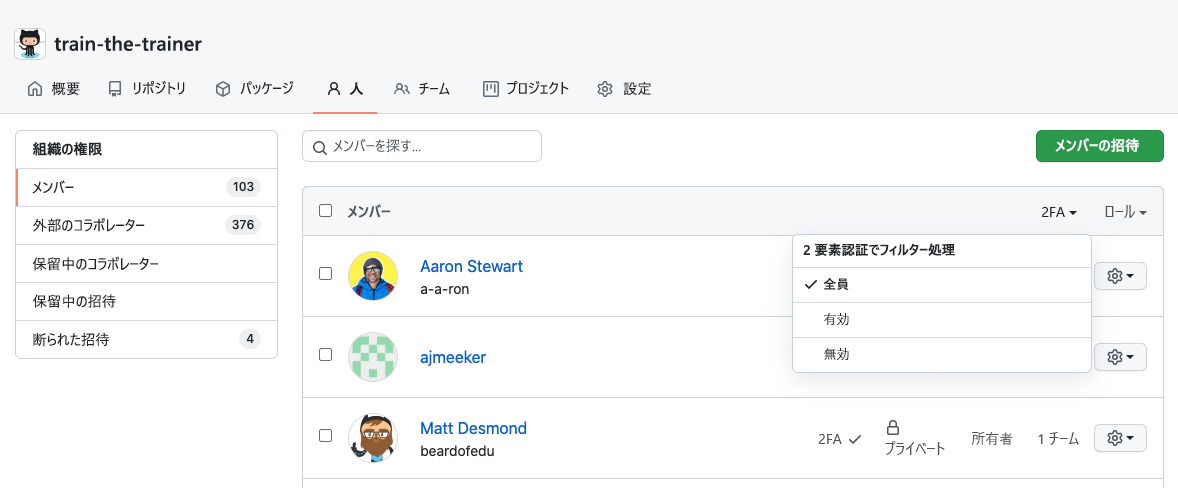The height and width of the screenshot is (488, 1178).
Task: Click the 103 counter badge beside メンバー
Action: (243, 188)
